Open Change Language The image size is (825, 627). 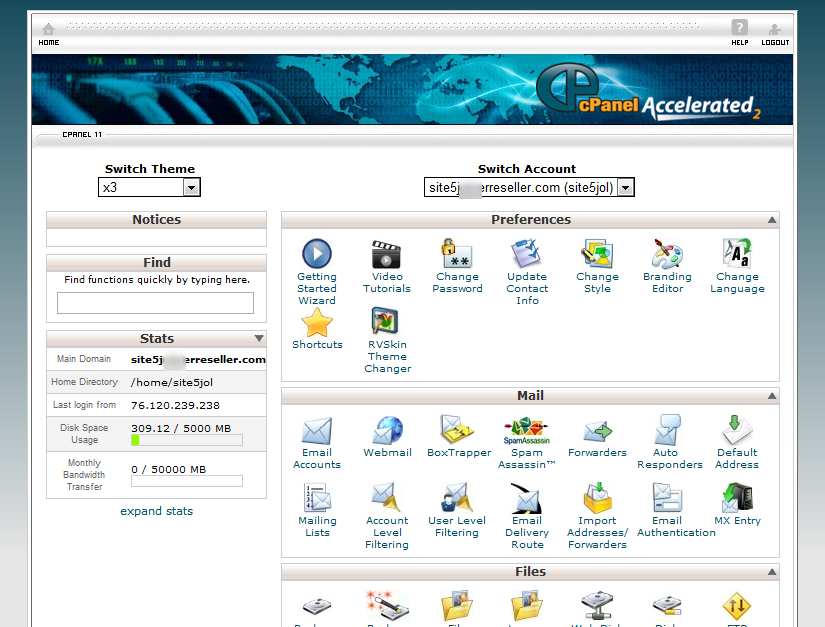pyautogui.click(x=737, y=266)
